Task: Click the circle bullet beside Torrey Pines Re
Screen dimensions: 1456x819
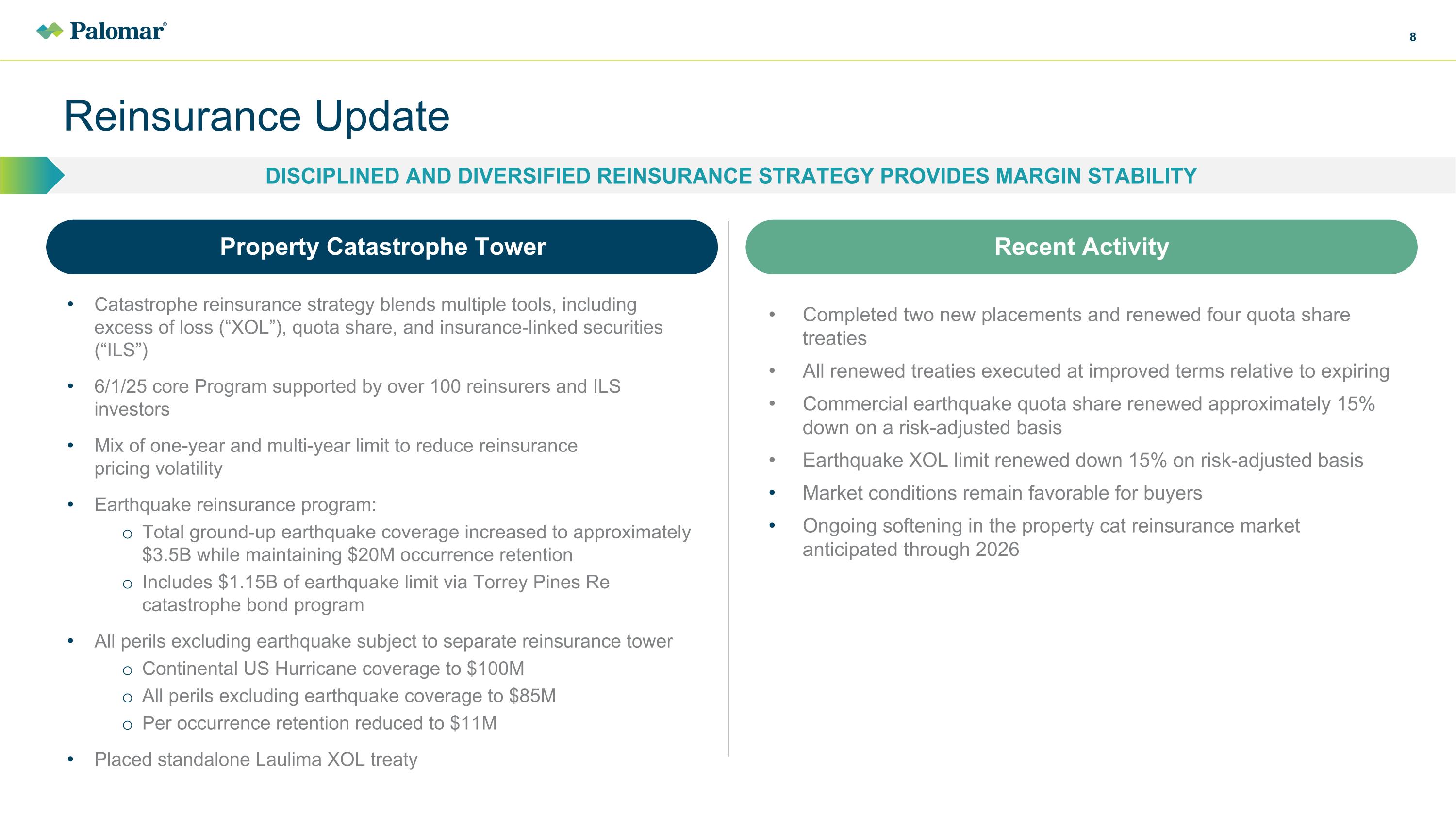Action: (x=128, y=584)
